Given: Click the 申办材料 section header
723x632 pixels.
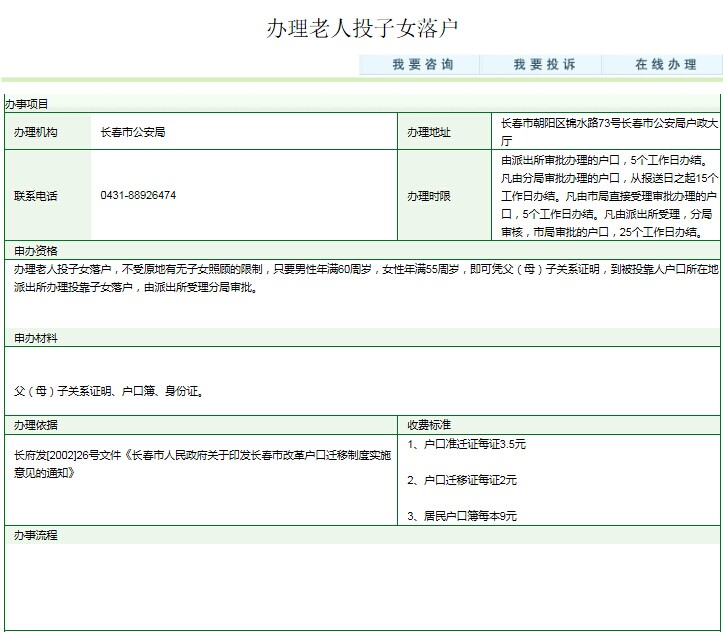Looking at the screenshot, I should (362, 338).
